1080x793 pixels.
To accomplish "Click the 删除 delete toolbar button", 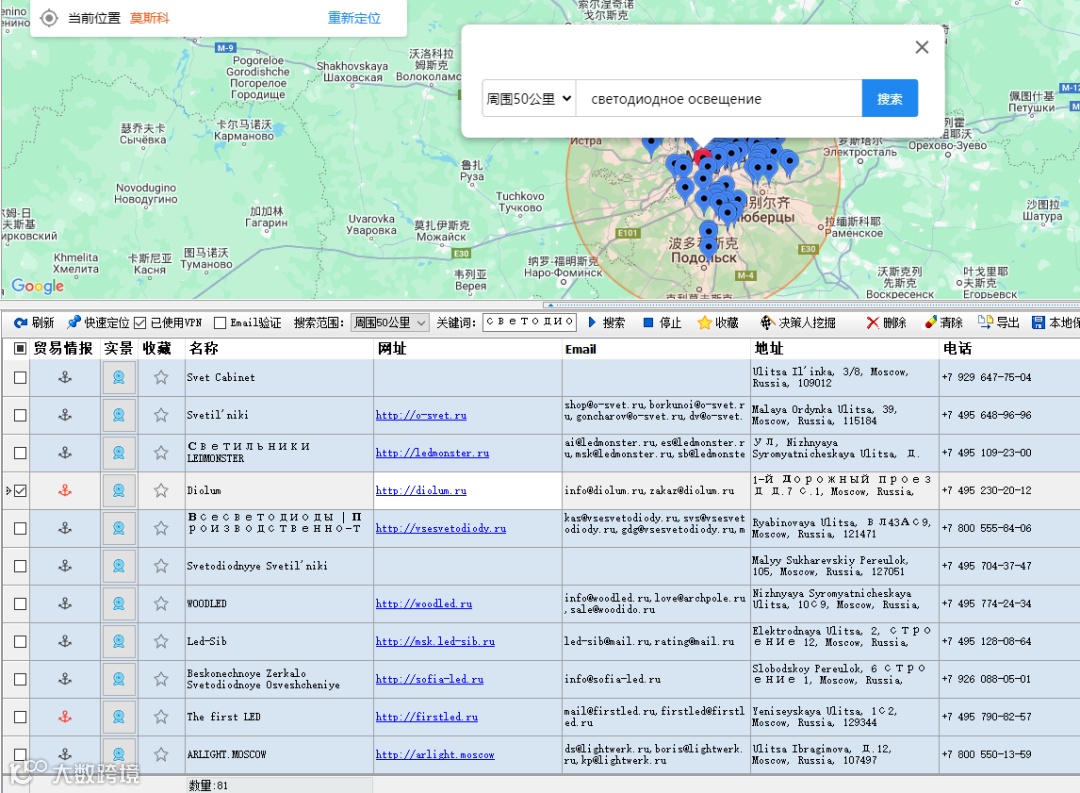I will pos(886,322).
